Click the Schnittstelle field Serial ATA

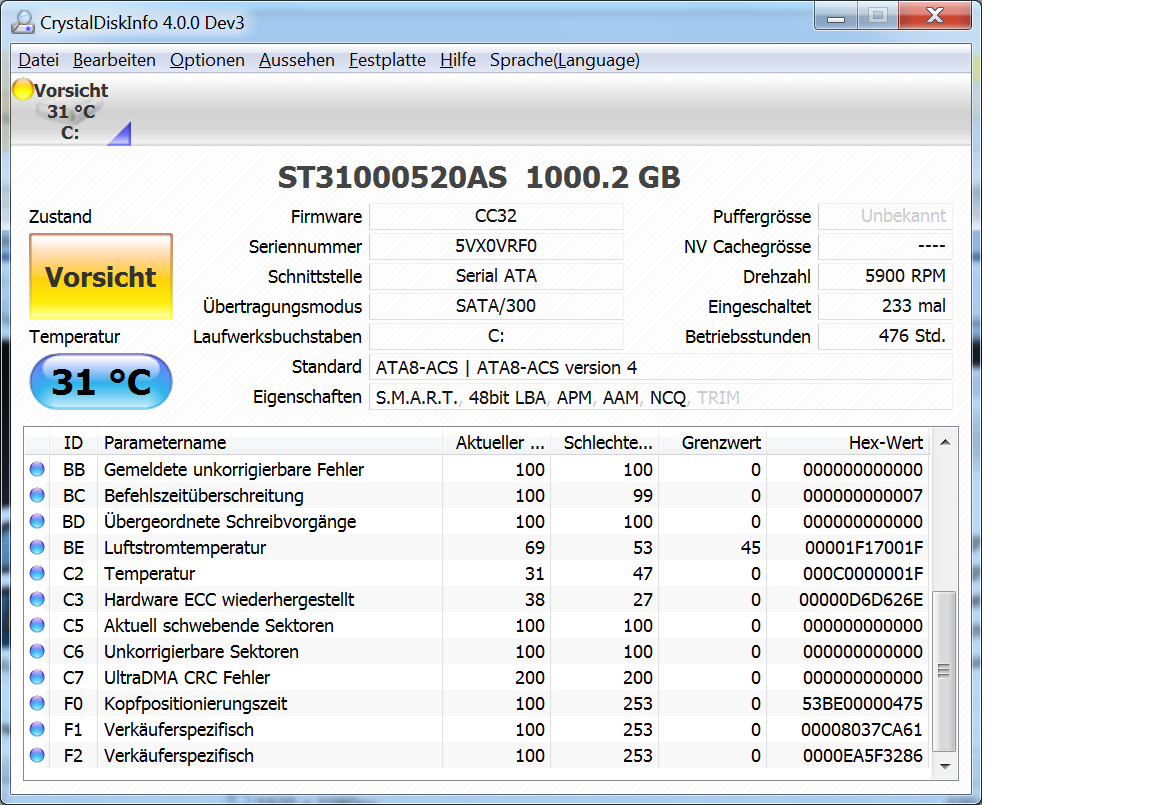click(496, 276)
